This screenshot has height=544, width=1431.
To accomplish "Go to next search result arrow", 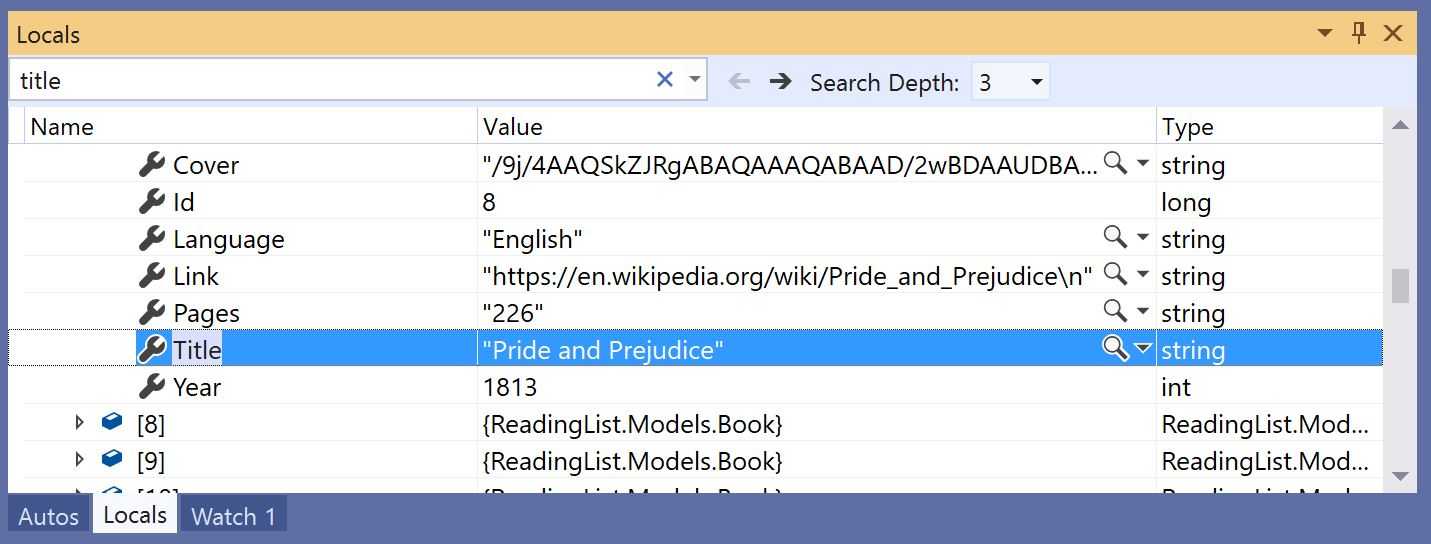I will point(781,81).
